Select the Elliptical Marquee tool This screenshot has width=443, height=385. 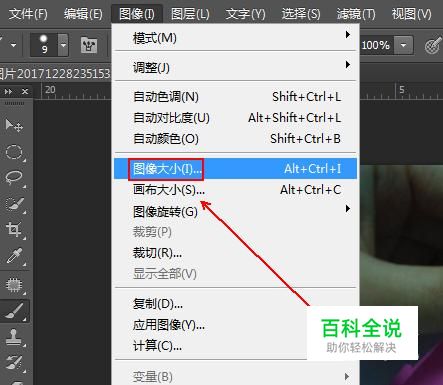[x=14, y=153]
